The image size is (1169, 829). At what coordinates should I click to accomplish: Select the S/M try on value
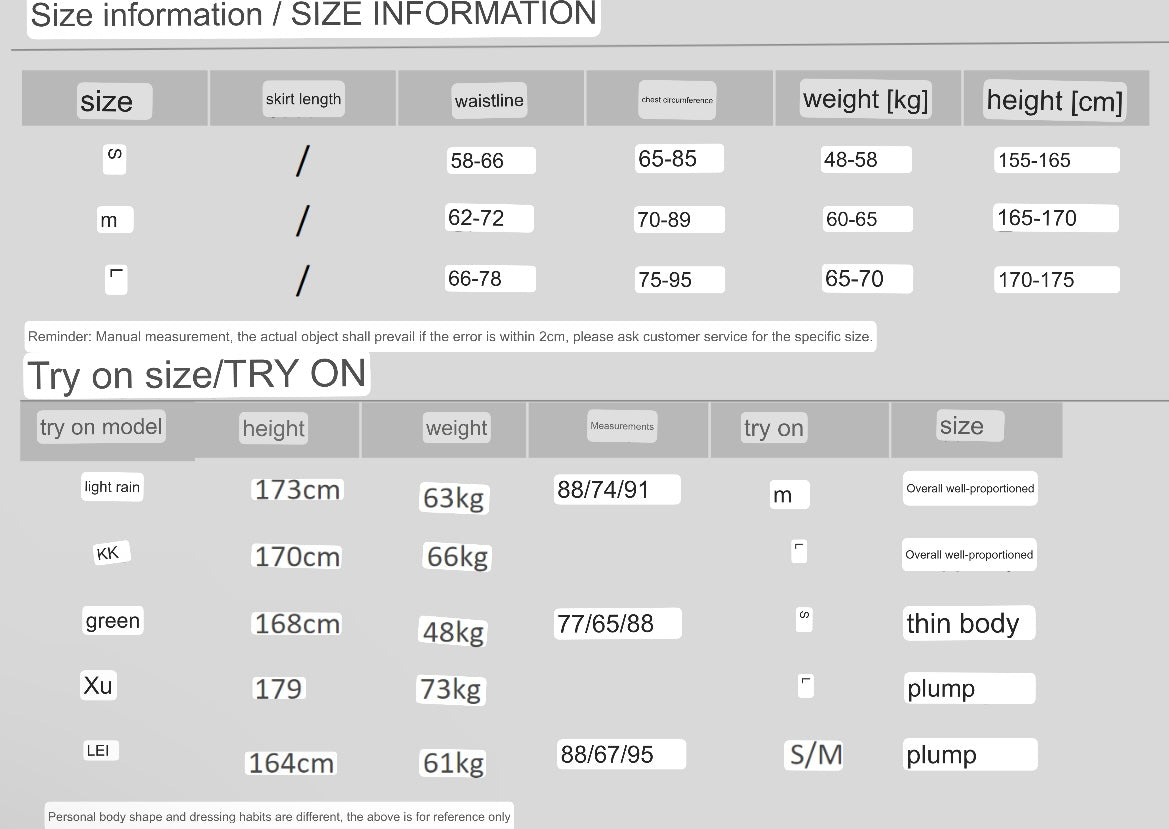(816, 754)
